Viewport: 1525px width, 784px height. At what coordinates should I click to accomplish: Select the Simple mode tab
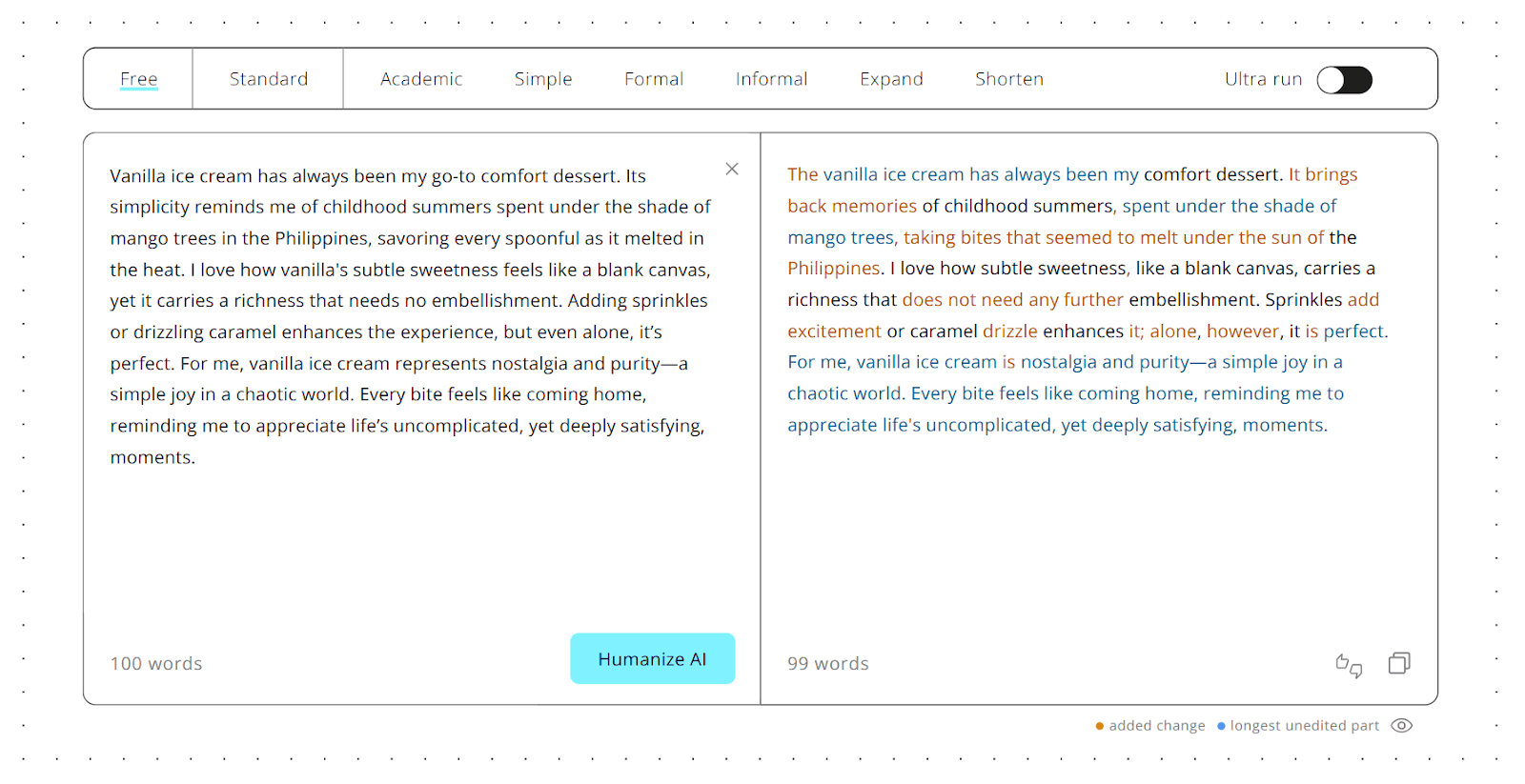(543, 79)
